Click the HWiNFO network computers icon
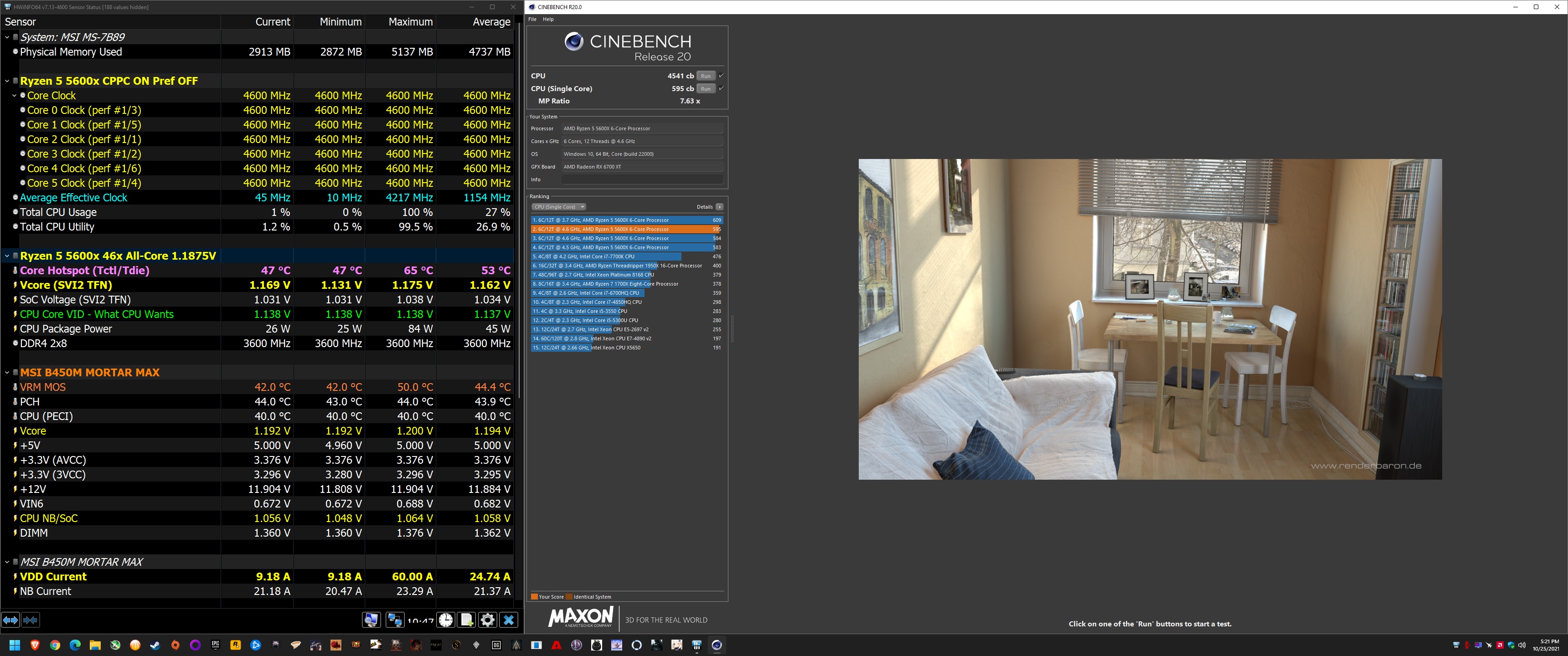This screenshot has height=656, width=1568. tap(394, 620)
